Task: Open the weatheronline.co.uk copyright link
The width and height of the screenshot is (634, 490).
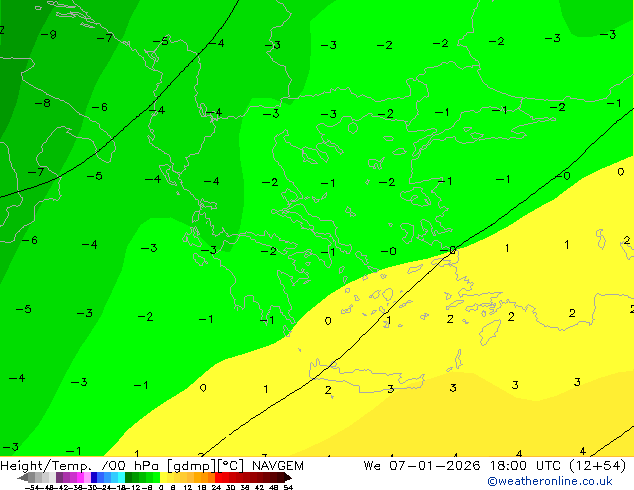Action: [x=549, y=481]
